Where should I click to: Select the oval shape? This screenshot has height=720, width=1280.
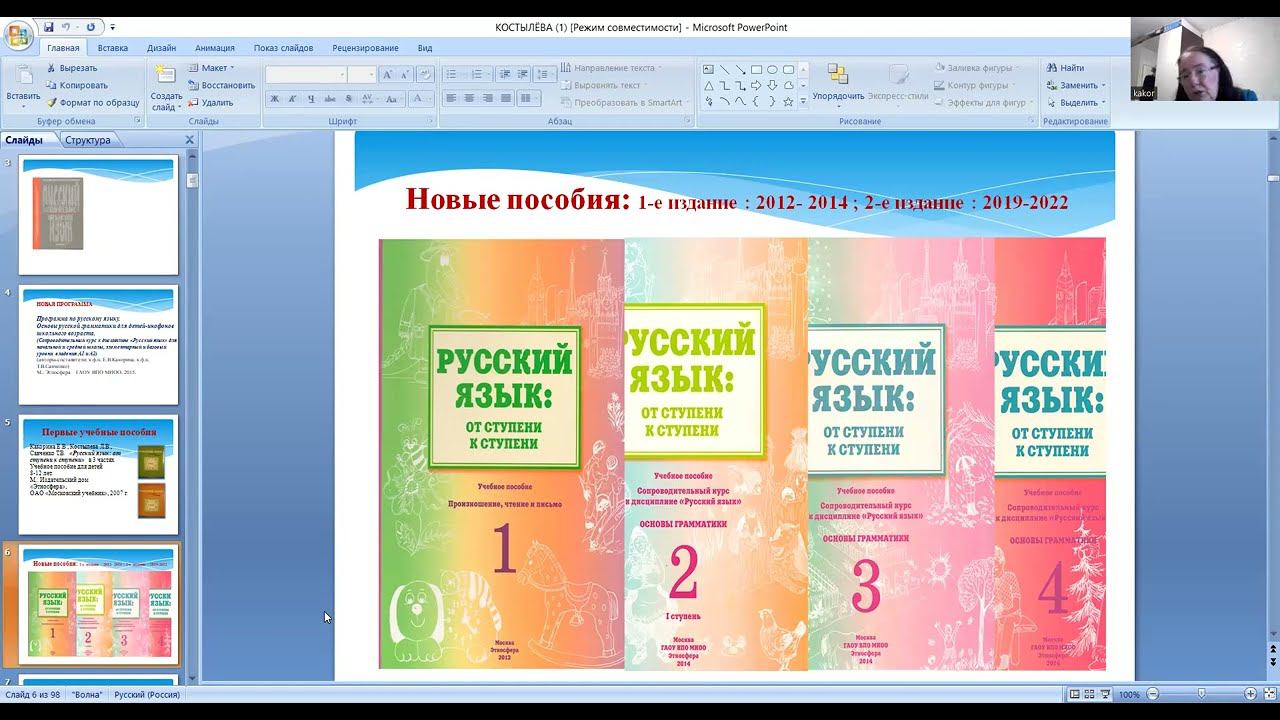(x=772, y=69)
